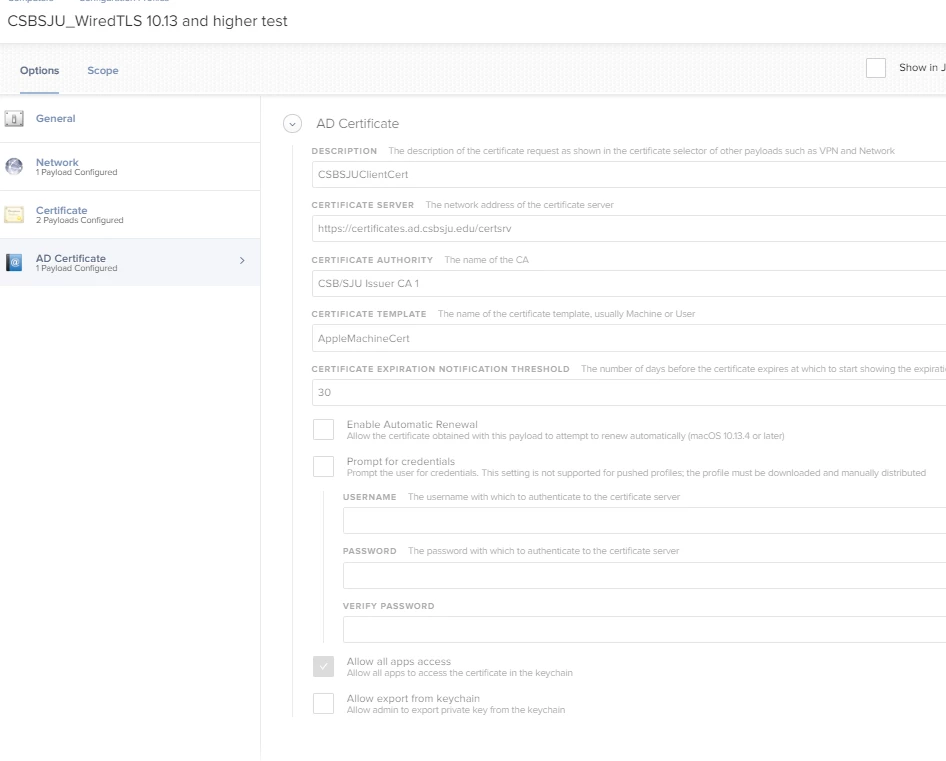Click the AD Certificate section heading

358,124
